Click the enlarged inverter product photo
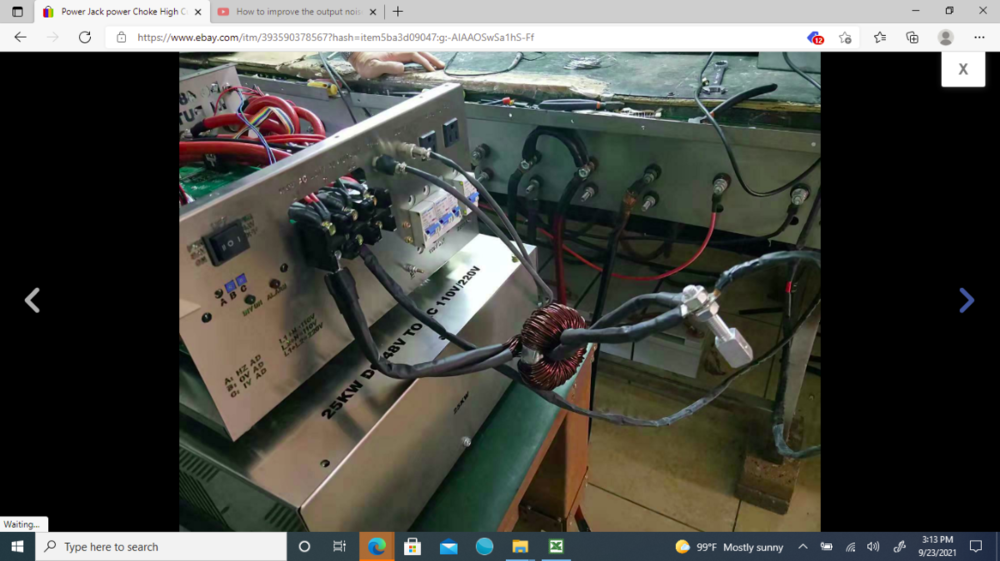The image size is (1000, 561). [x=499, y=292]
